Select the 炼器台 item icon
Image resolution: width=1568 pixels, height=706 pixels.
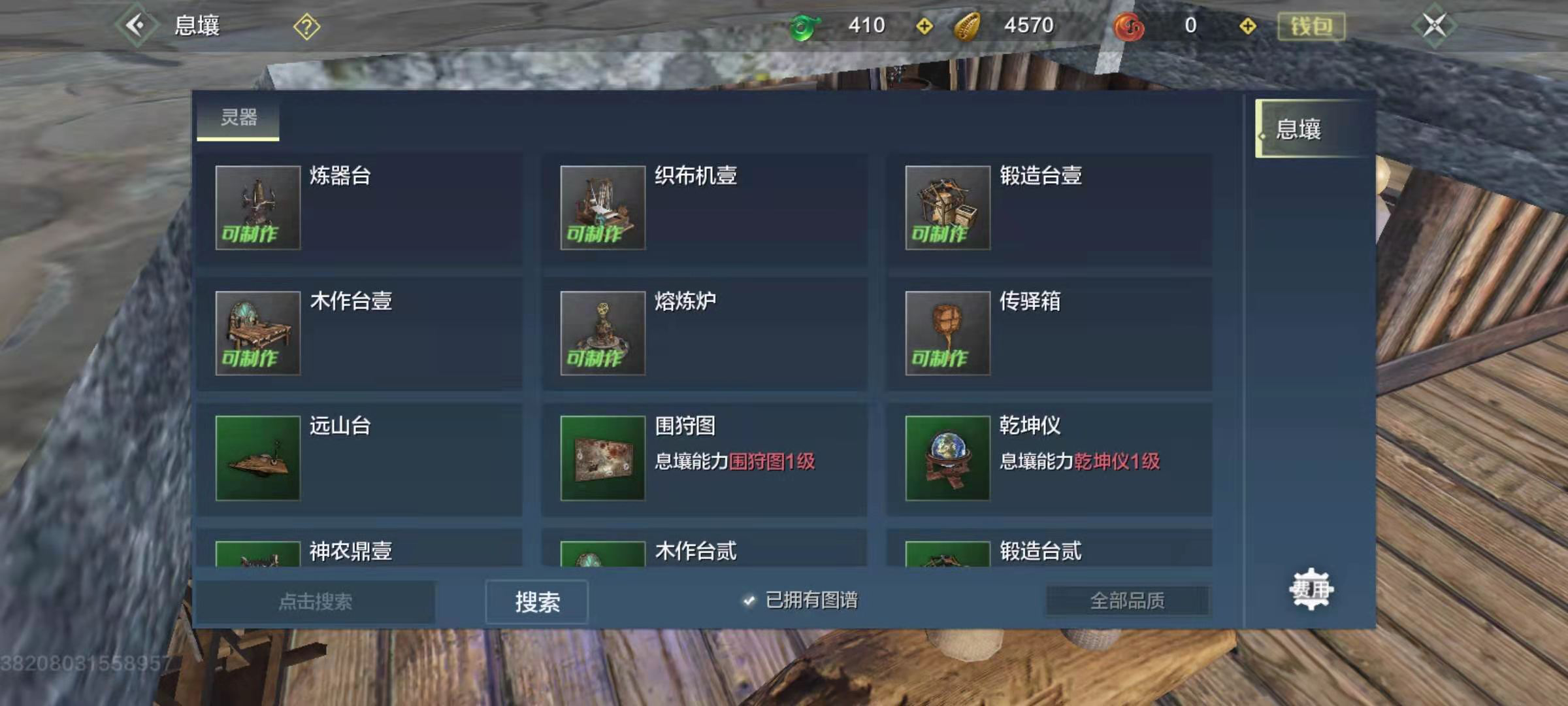click(x=258, y=207)
